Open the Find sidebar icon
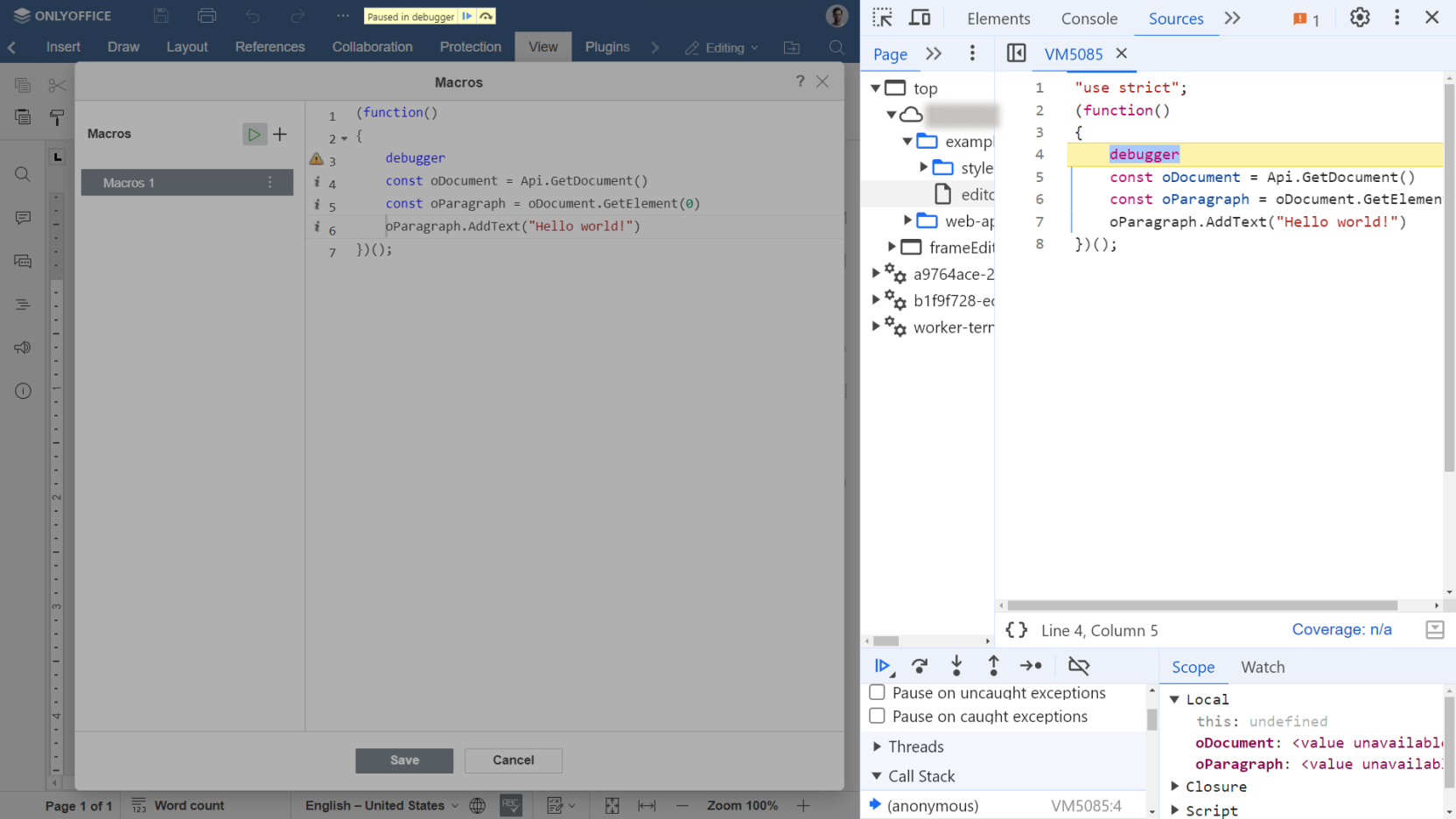 click(23, 174)
